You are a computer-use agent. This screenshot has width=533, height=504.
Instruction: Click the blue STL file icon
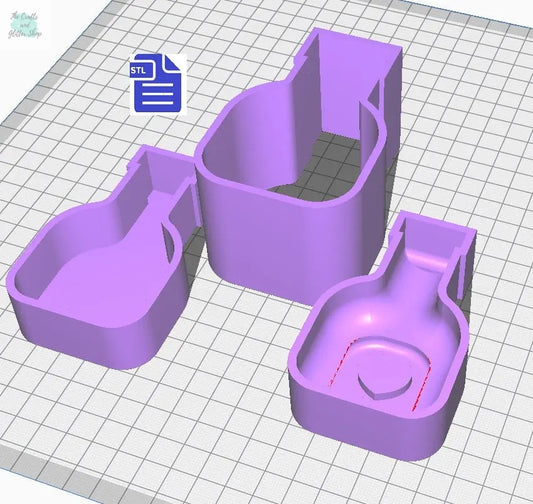click(x=158, y=83)
